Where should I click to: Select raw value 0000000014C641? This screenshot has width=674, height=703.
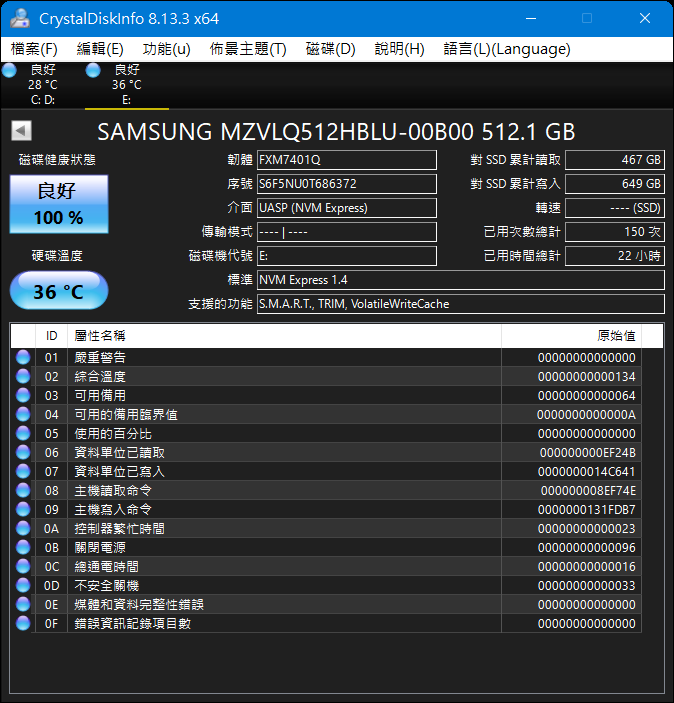587,472
